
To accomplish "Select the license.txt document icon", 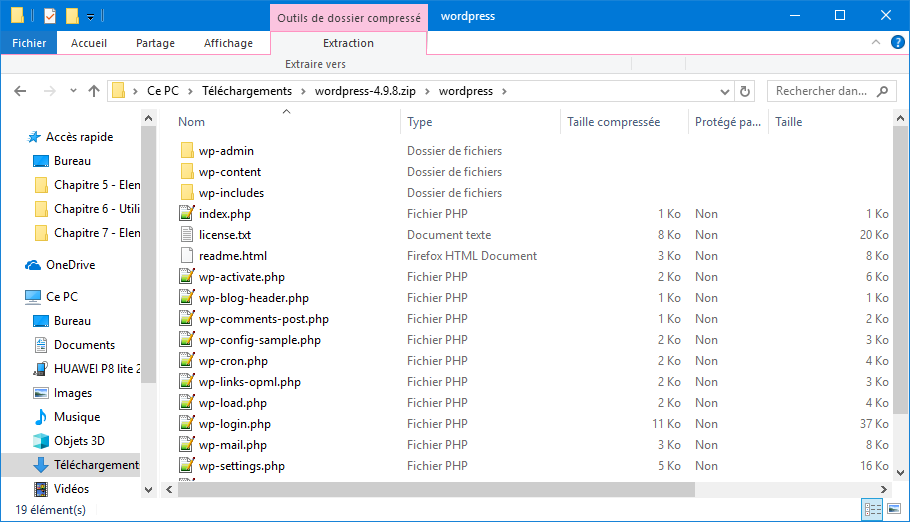I will coord(186,234).
